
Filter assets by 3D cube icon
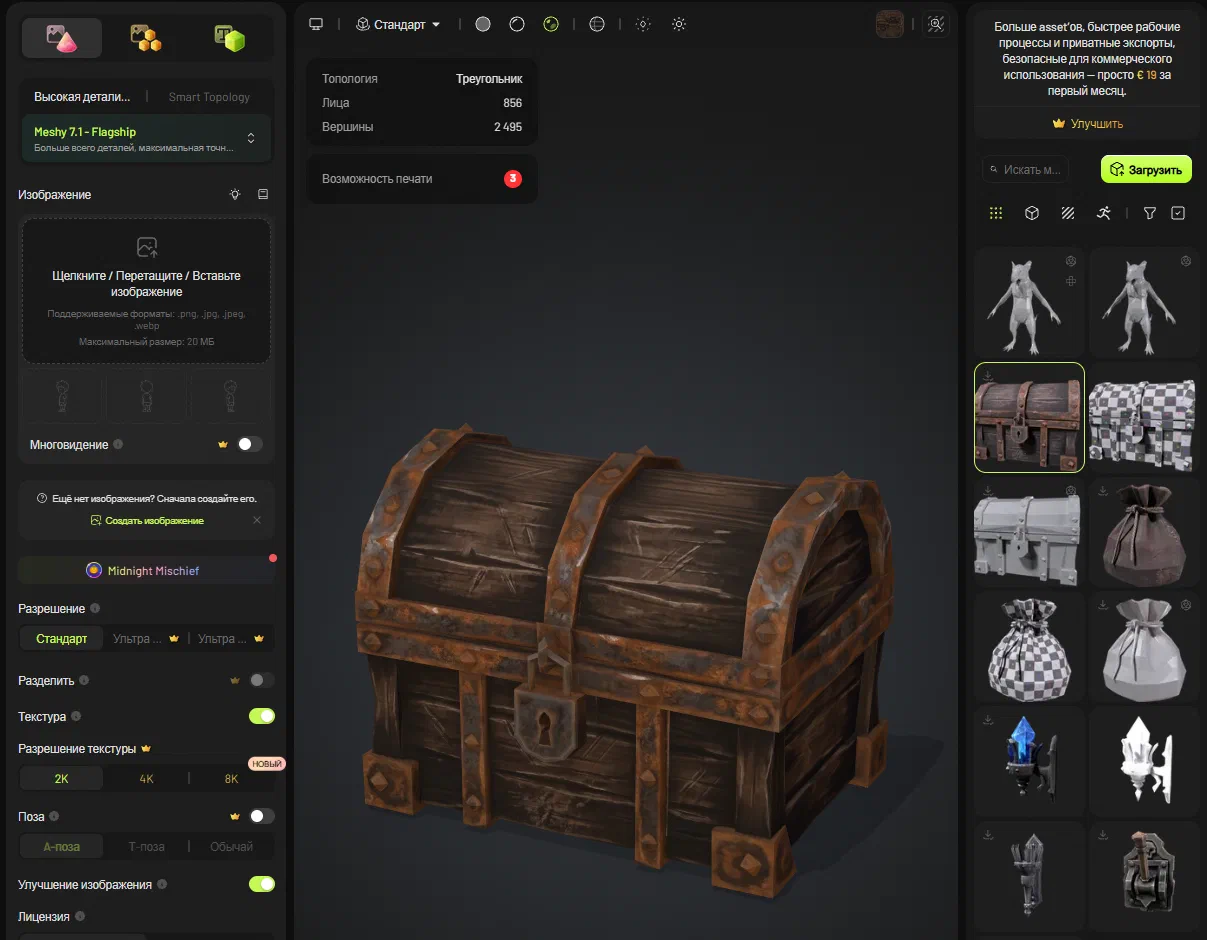pos(1032,213)
